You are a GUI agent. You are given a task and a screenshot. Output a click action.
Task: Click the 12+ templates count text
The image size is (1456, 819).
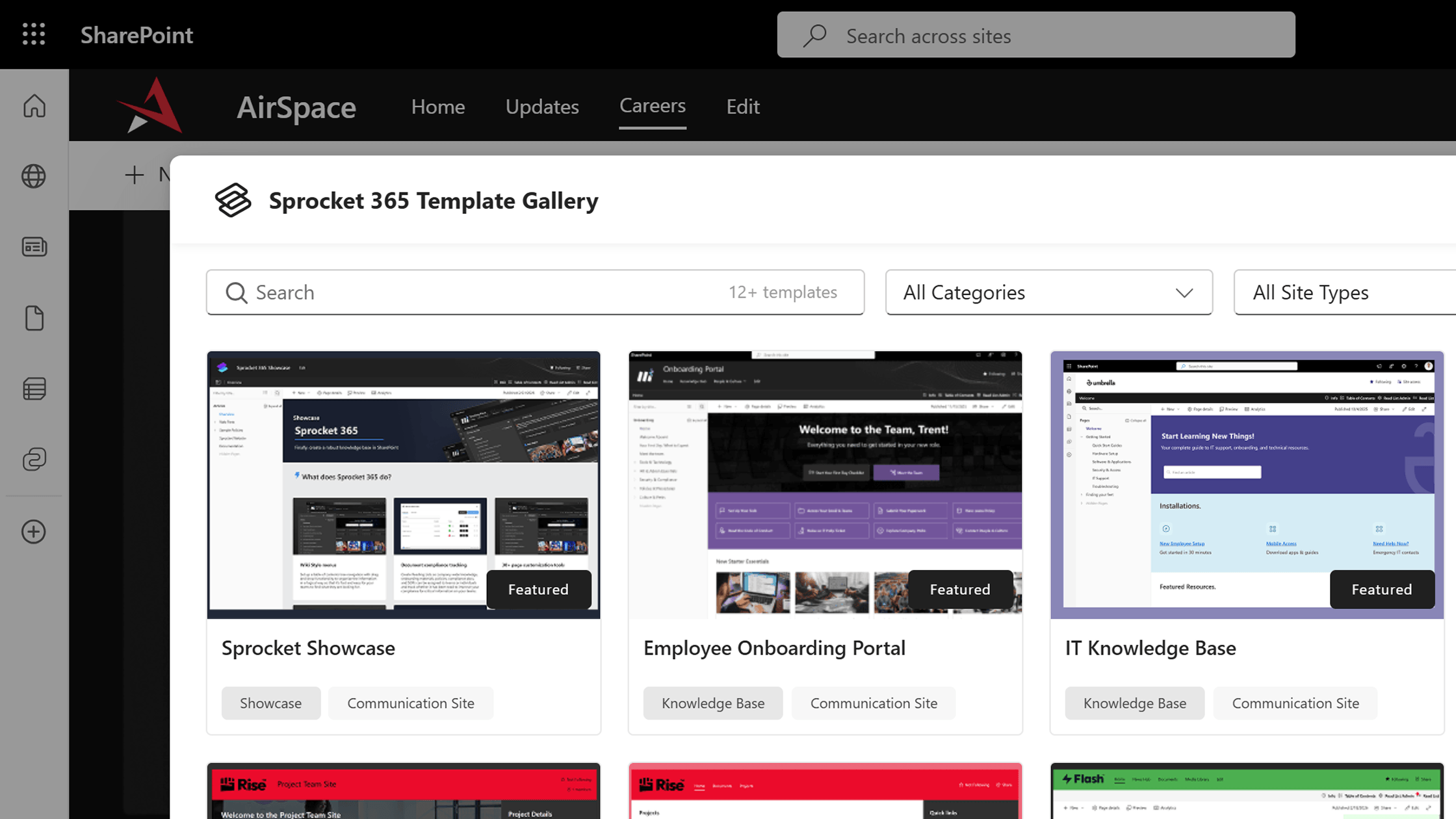[x=783, y=292]
